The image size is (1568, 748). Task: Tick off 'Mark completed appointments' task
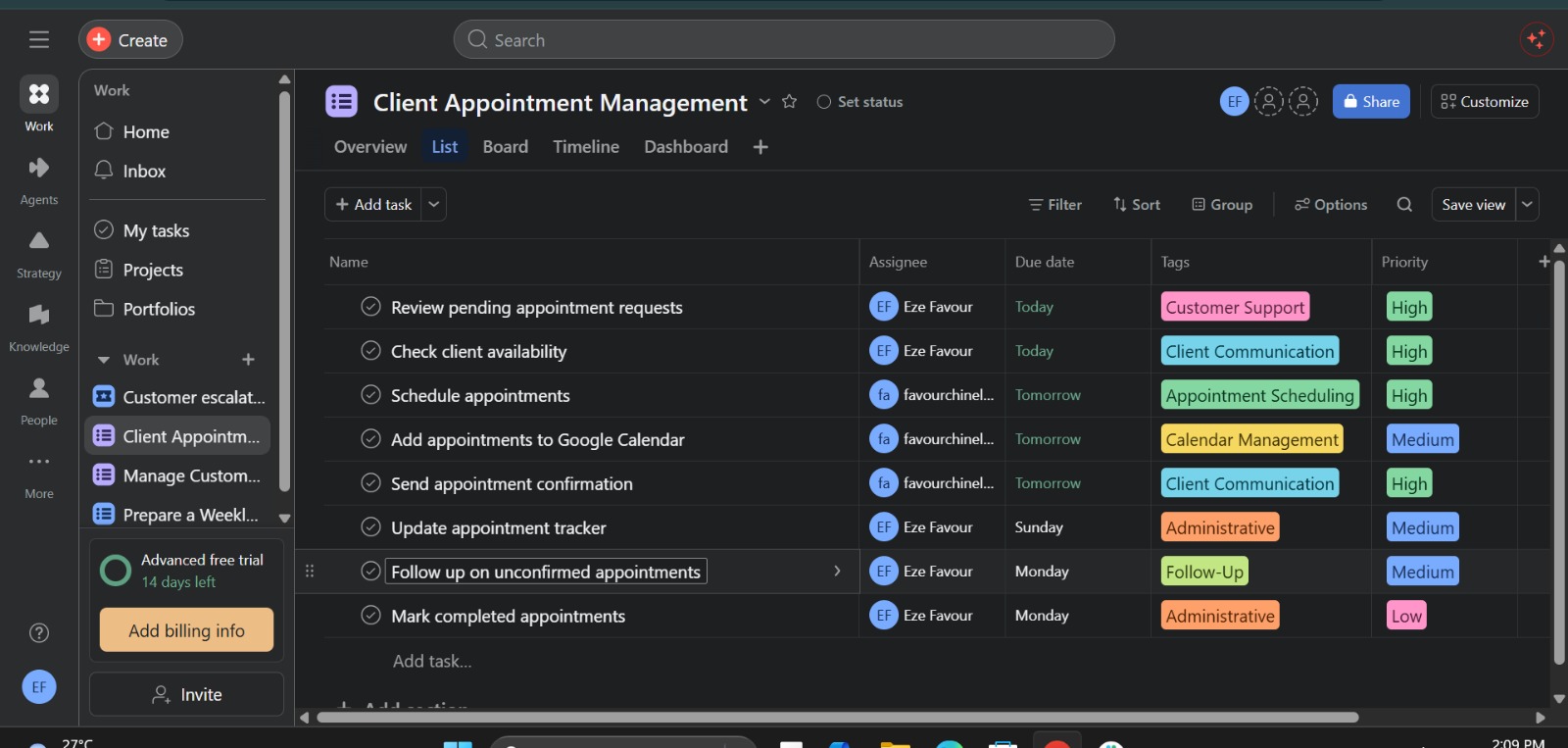pyautogui.click(x=370, y=616)
